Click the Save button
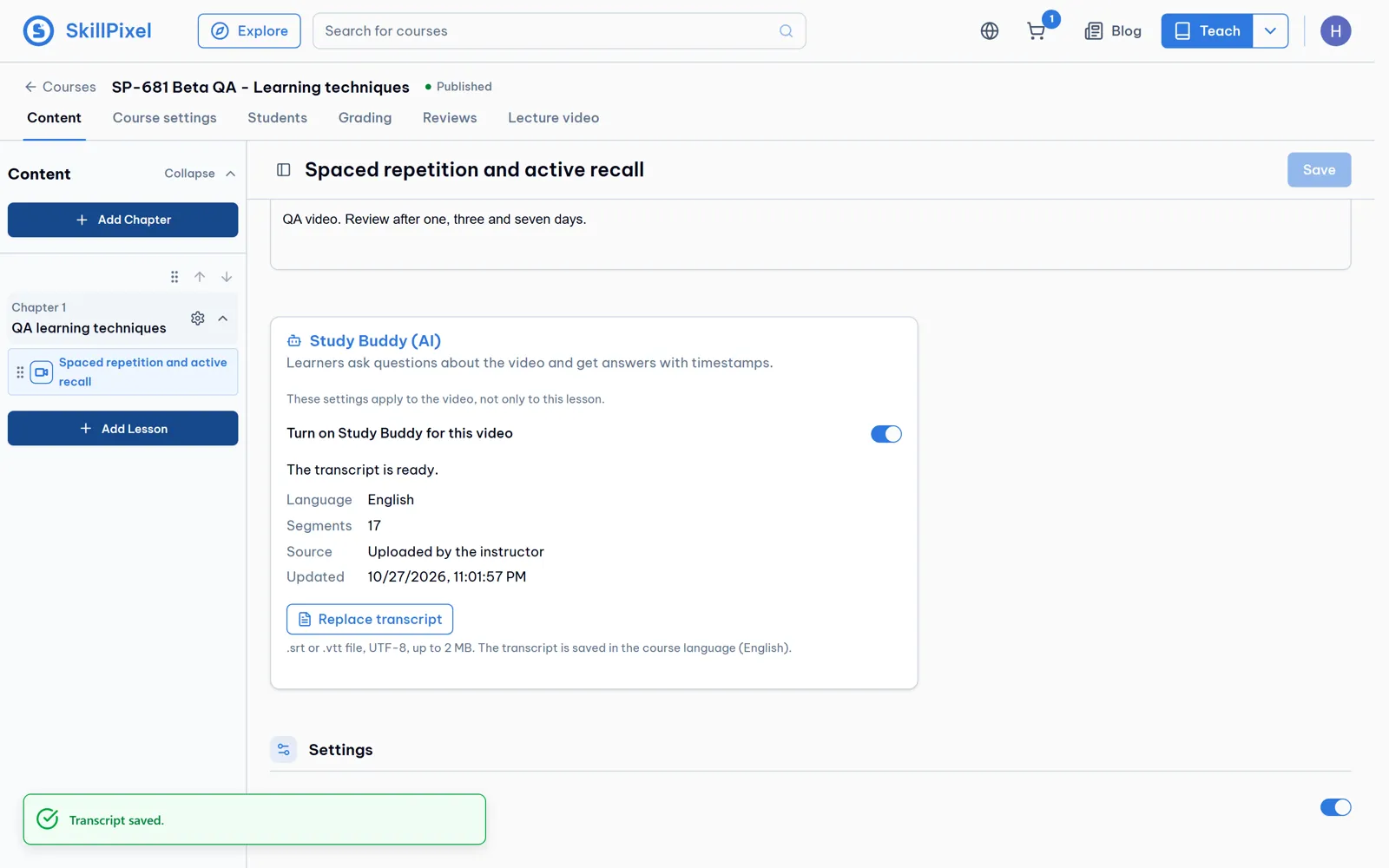The height and width of the screenshot is (868, 1389). tap(1319, 170)
